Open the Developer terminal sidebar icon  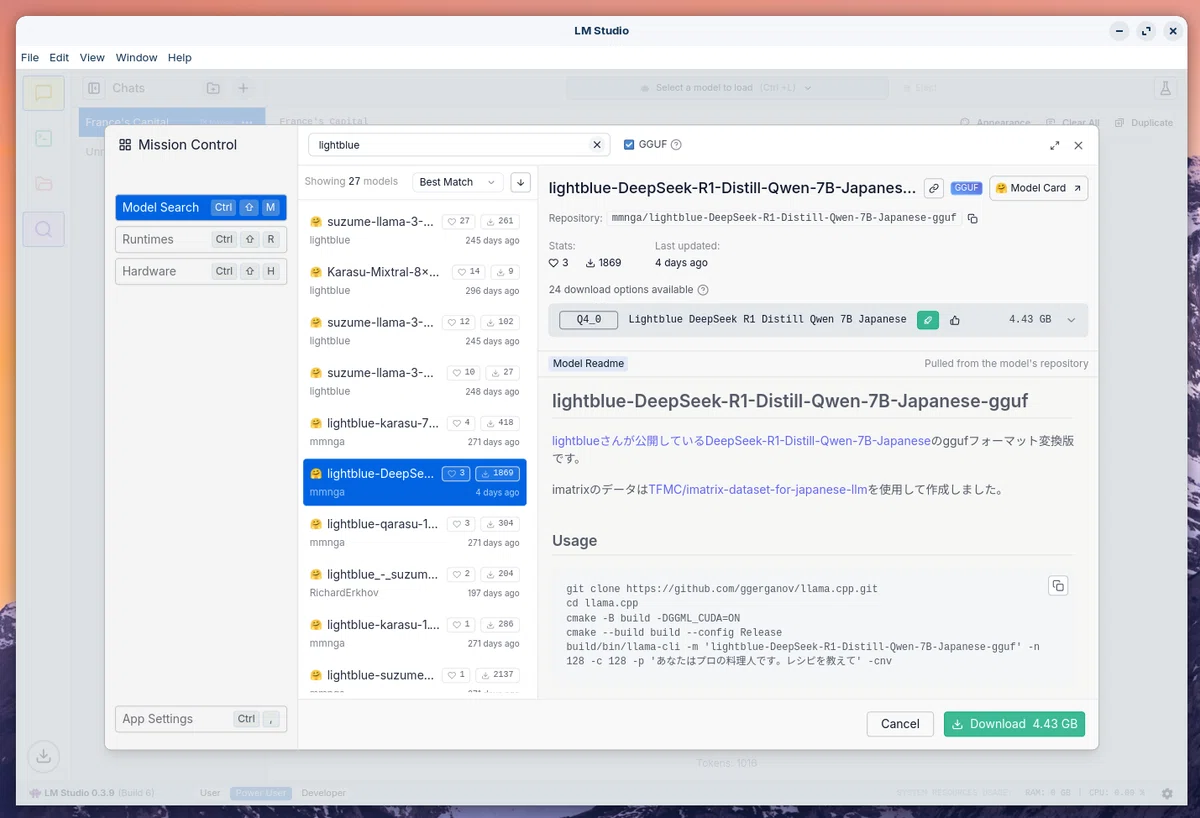coord(43,139)
